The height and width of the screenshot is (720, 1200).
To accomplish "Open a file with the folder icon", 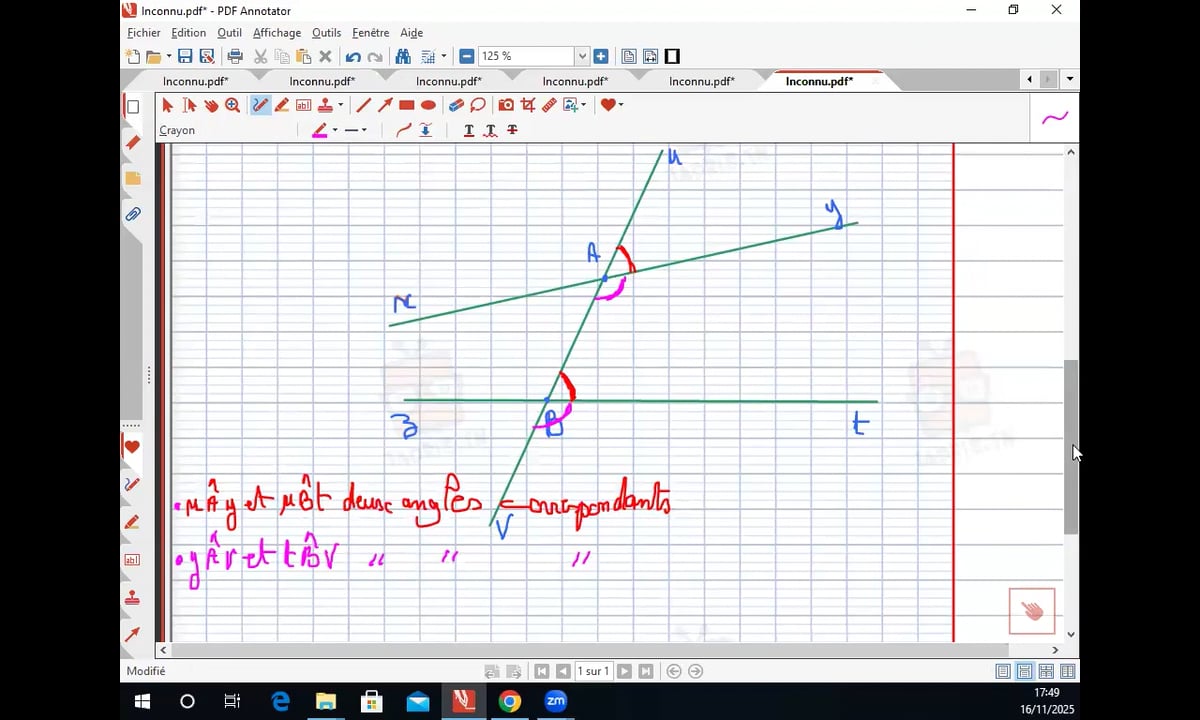I will [154, 57].
